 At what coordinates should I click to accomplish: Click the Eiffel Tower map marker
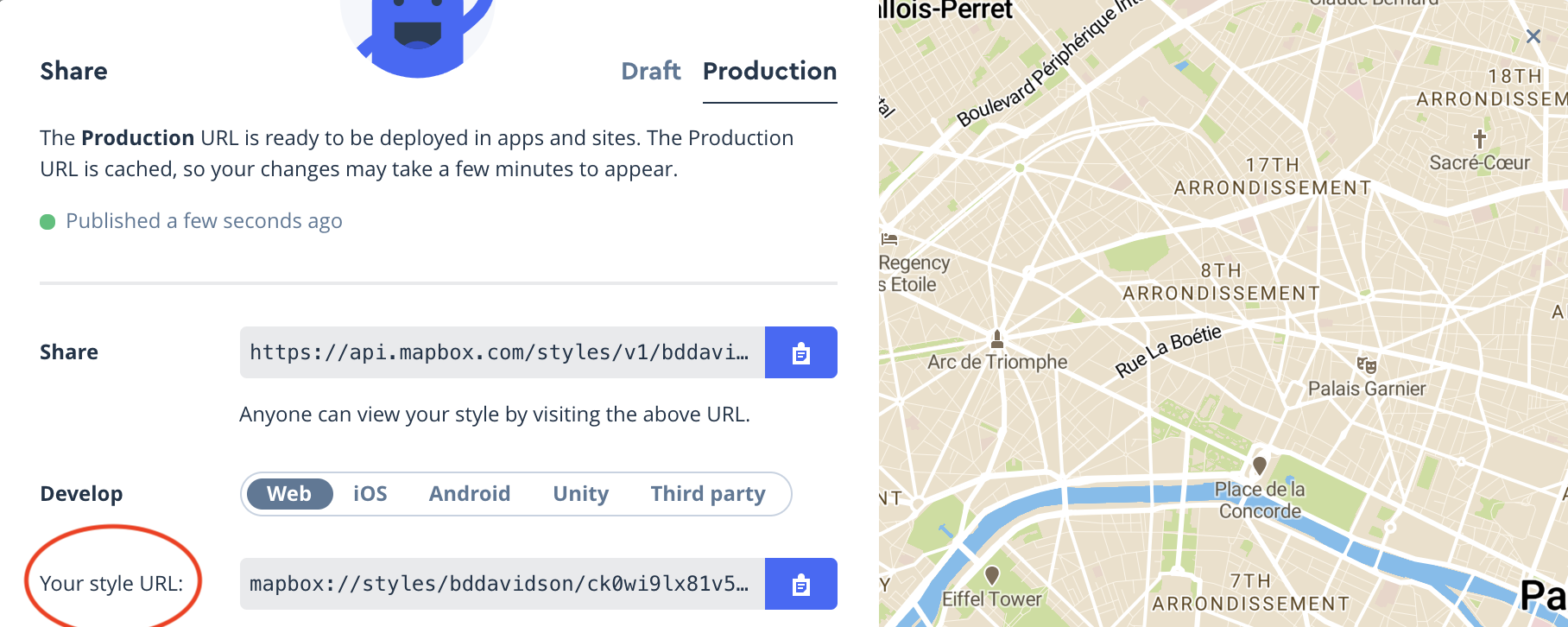(x=992, y=575)
